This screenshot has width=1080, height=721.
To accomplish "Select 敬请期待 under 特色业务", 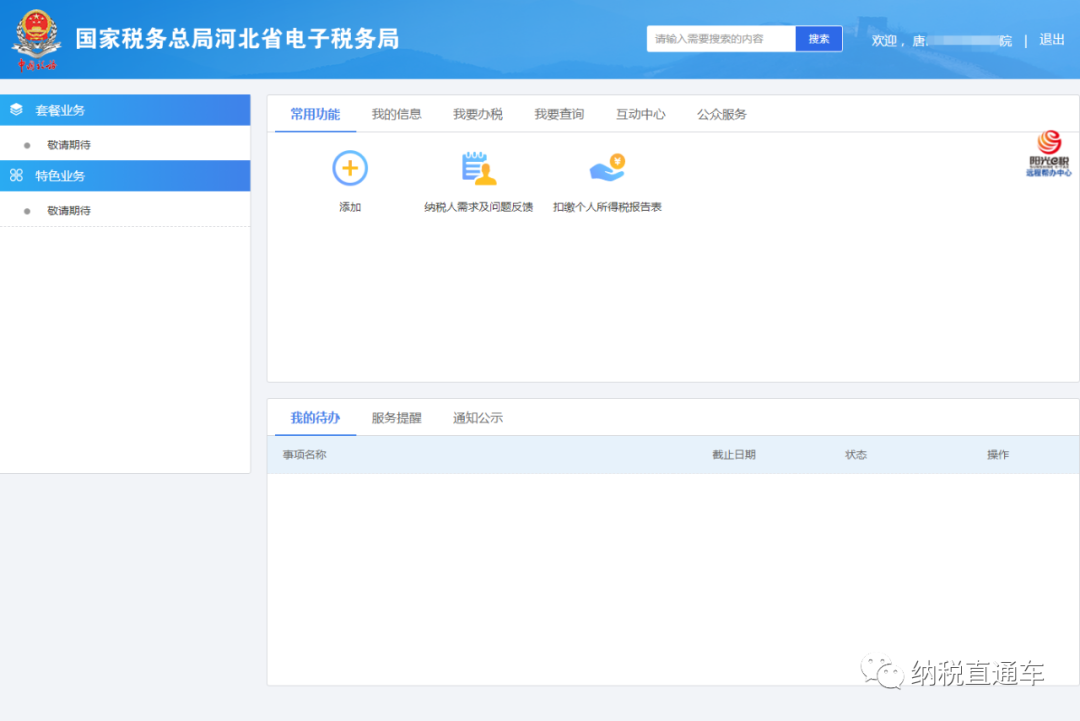I will pos(69,211).
